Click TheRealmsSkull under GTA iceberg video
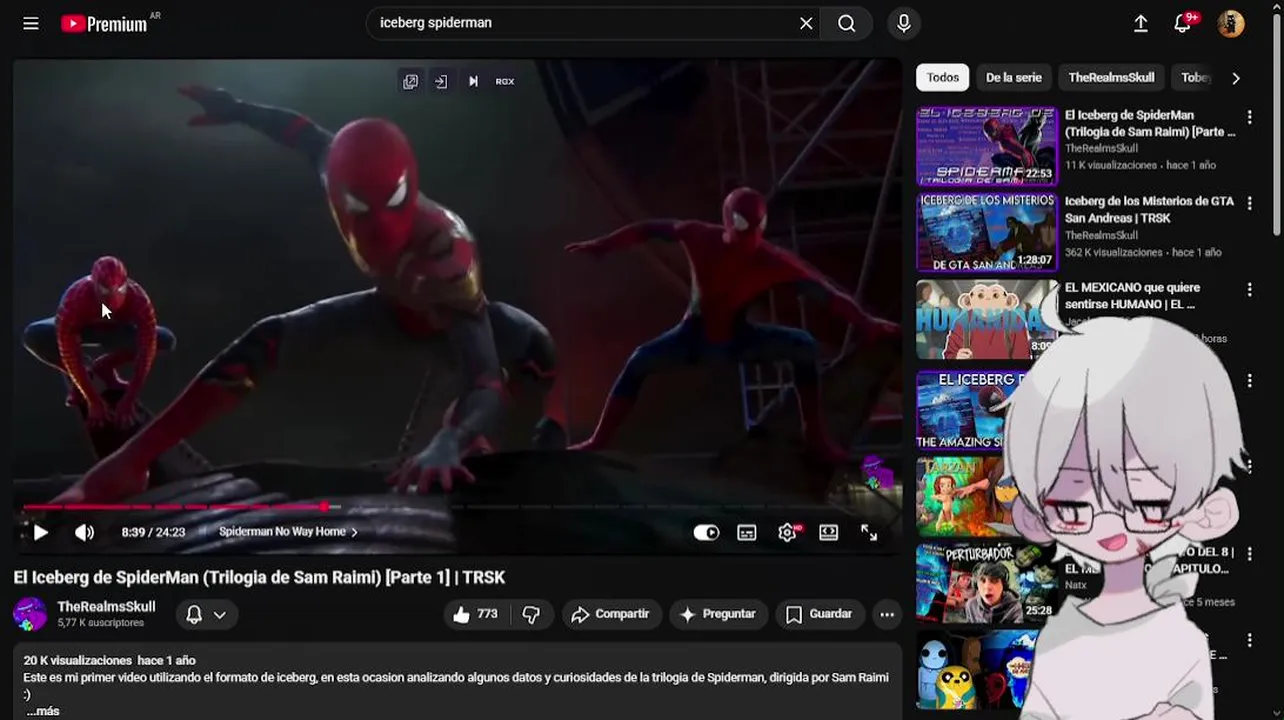 point(1101,236)
